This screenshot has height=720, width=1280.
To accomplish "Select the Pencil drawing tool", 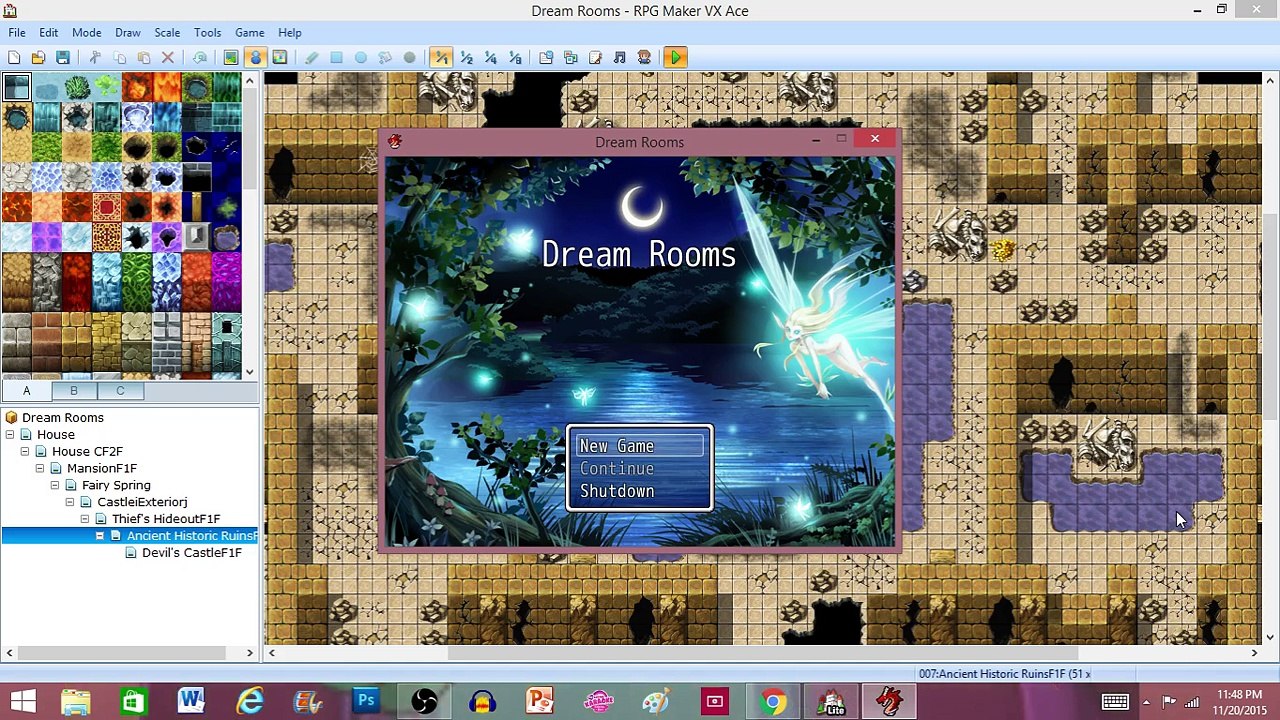I will click(312, 58).
